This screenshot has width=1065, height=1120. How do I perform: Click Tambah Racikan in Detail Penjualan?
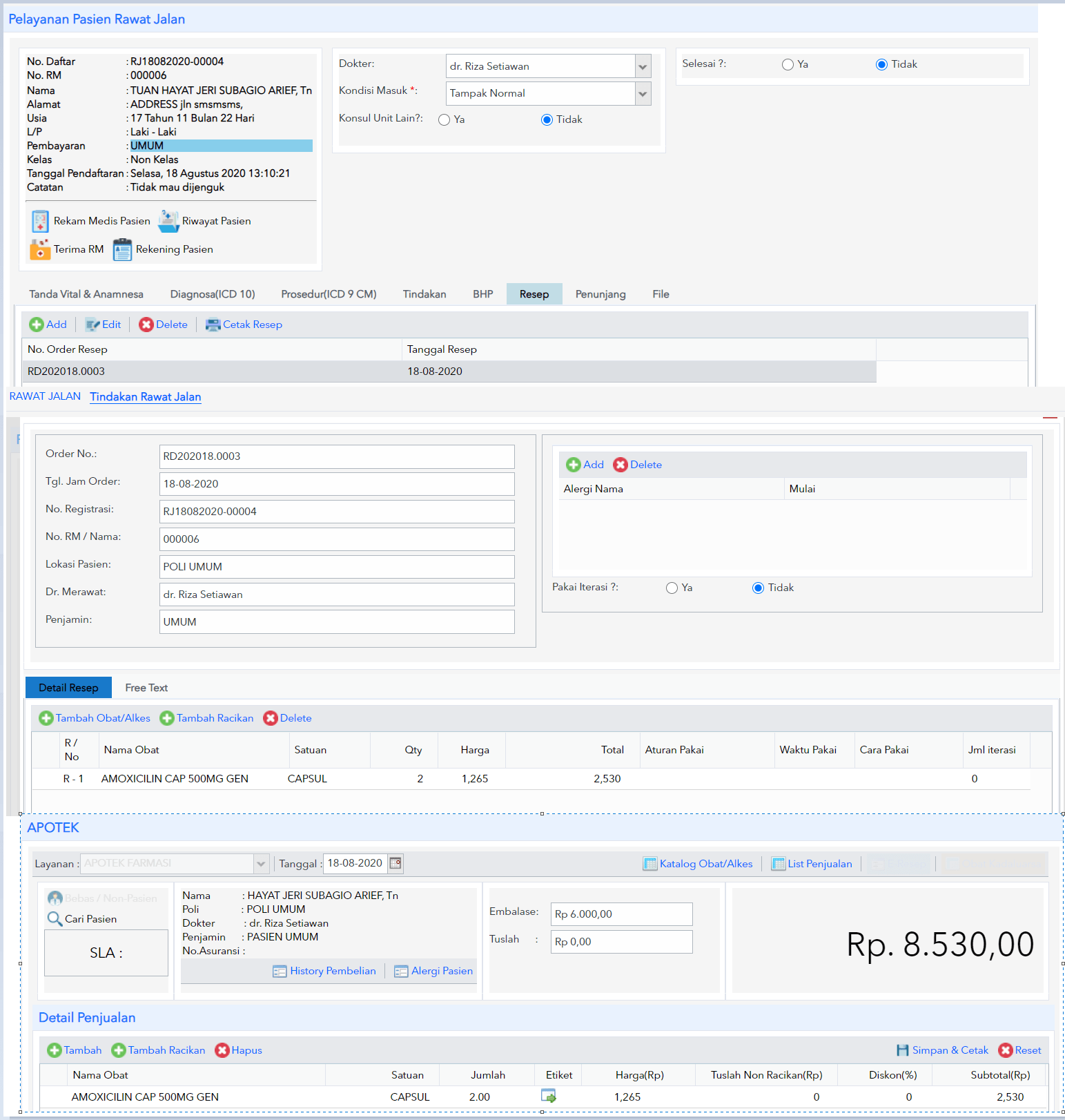pyautogui.click(x=159, y=1050)
